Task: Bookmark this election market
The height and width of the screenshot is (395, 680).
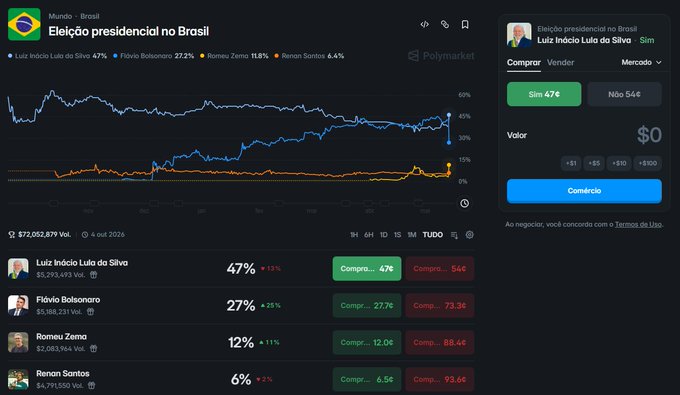Action: pos(465,24)
